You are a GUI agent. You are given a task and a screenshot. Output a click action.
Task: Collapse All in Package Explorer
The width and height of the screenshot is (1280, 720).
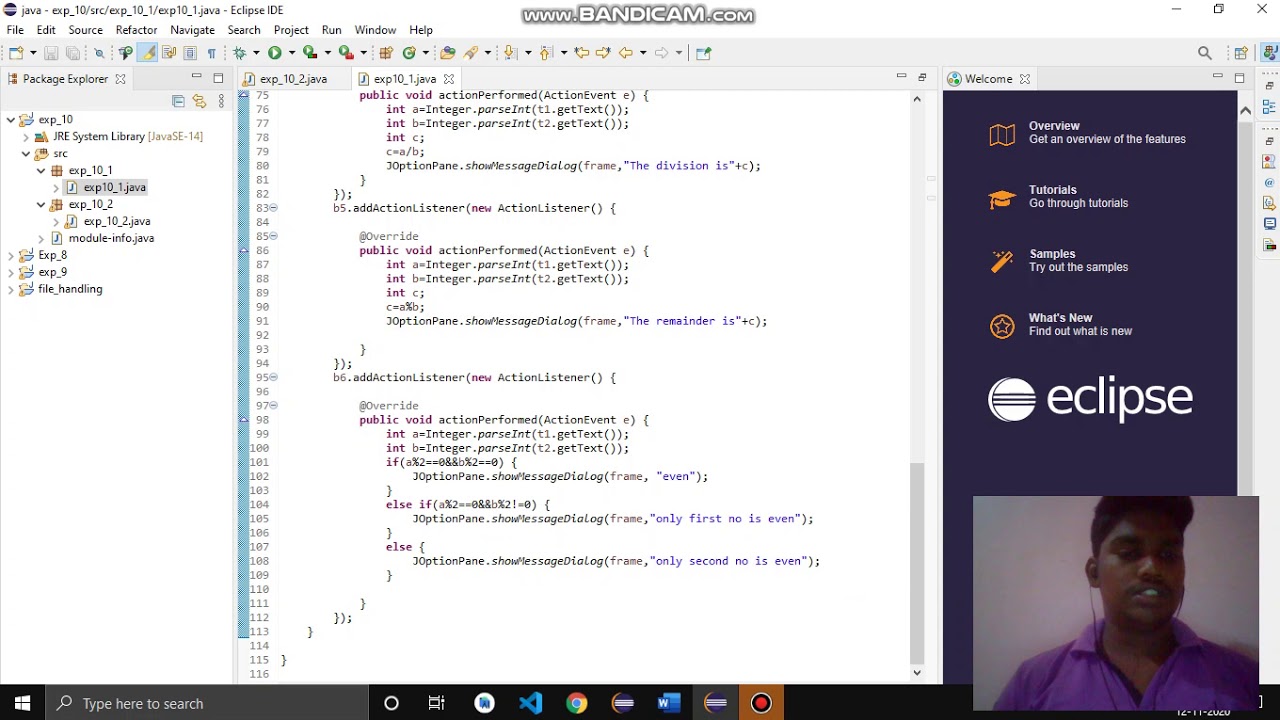point(178,101)
